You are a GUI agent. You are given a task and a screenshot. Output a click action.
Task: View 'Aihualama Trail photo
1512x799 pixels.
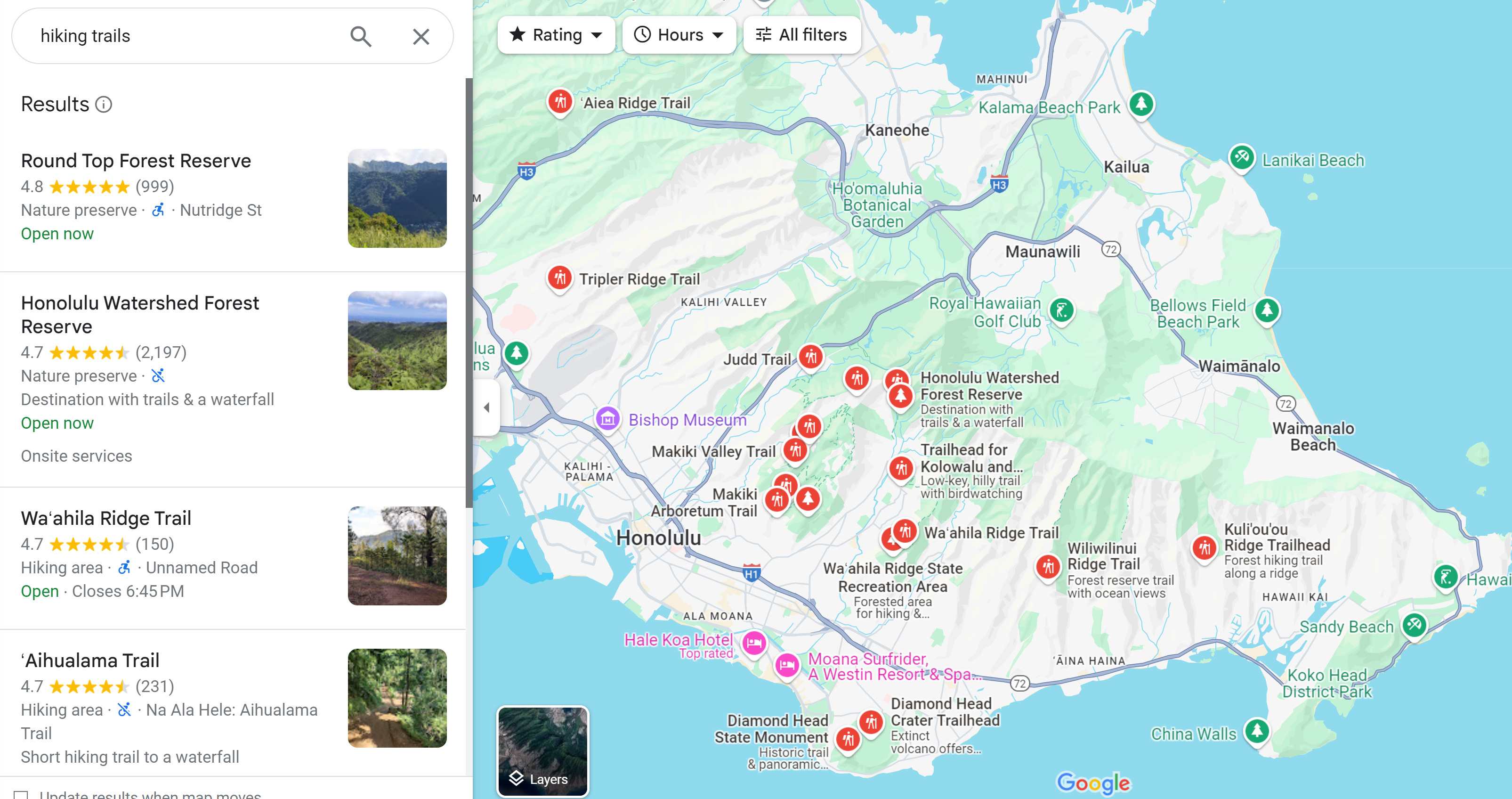click(397, 698)
